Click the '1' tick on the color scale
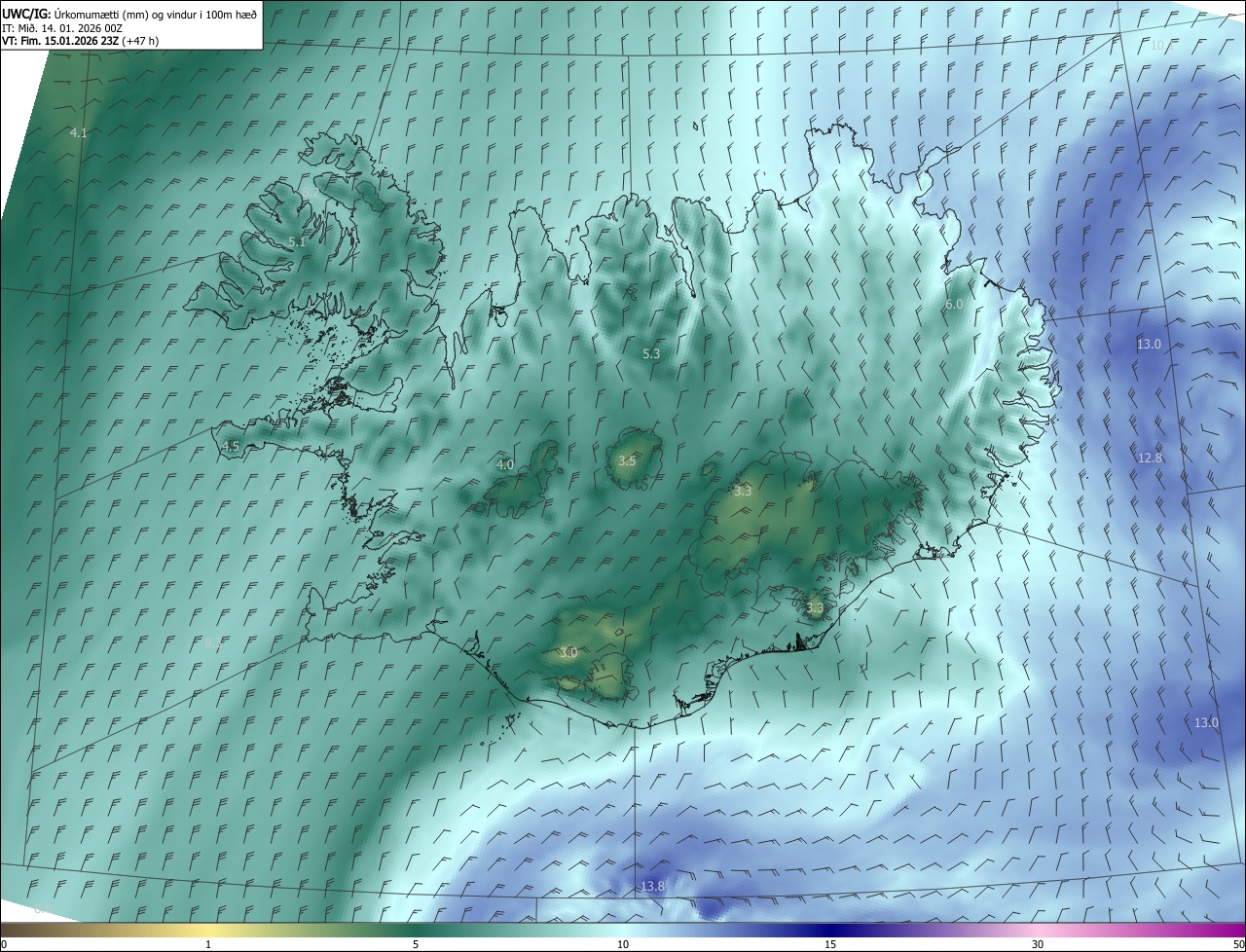 208,945
